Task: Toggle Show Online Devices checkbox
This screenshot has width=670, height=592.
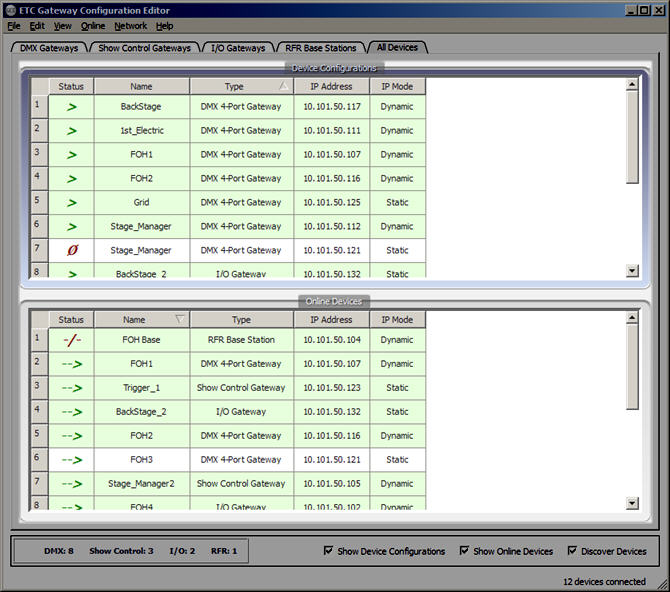Action: pos(464,551)
